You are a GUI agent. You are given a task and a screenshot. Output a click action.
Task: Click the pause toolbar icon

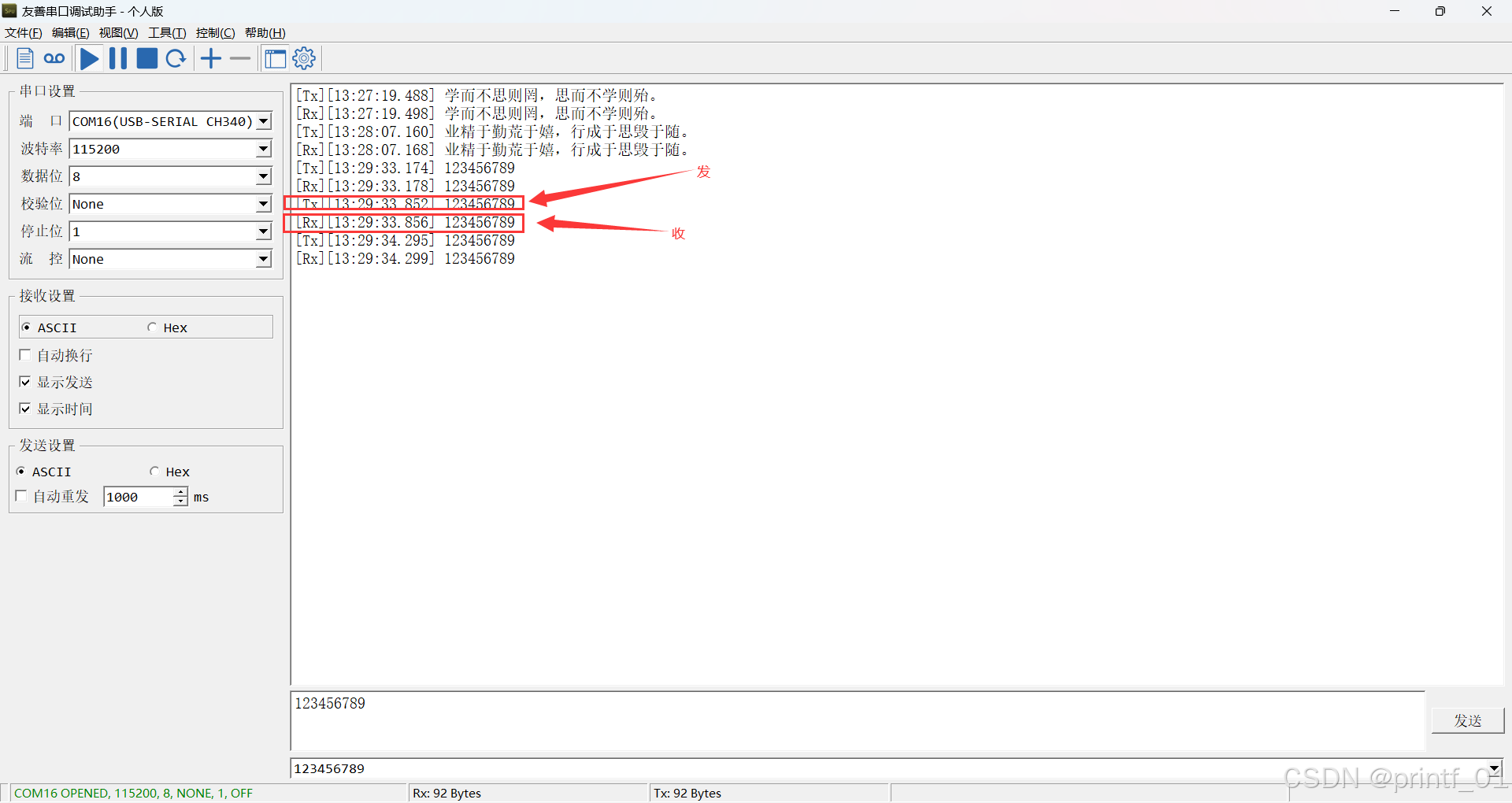tap(118, 58)
